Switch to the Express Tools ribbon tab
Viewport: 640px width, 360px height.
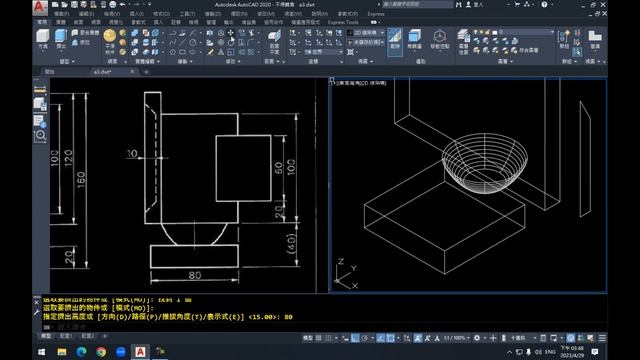pos(343,22)
